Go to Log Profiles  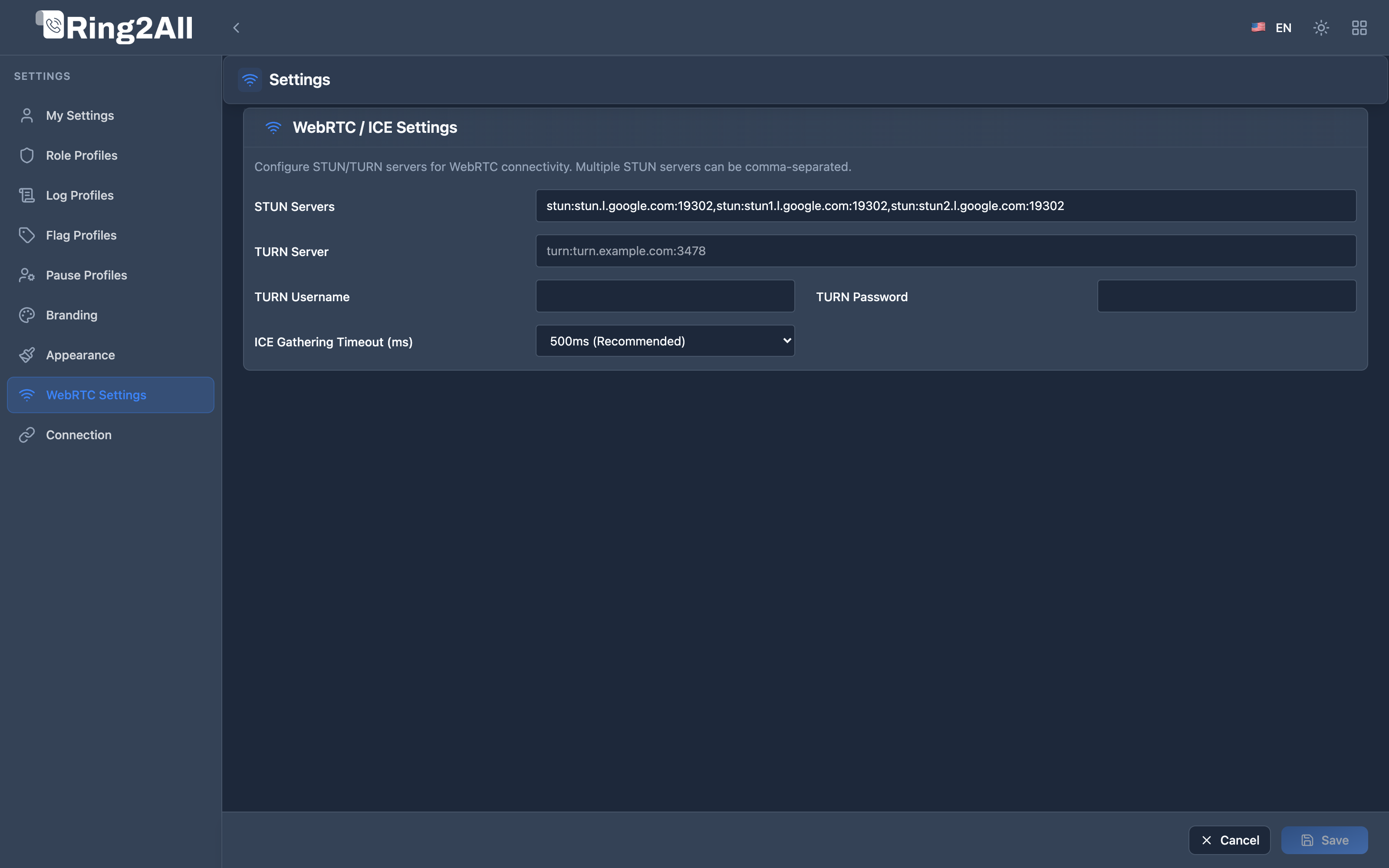[110, 195]
